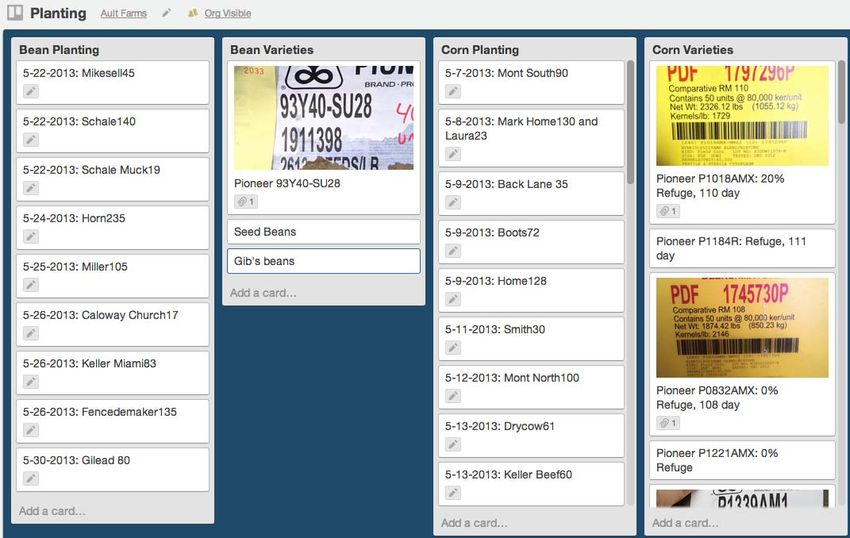Add a card to Corn Varieties list
The height and width of the screenshot is (538, 850).
[x=685, y=523]
